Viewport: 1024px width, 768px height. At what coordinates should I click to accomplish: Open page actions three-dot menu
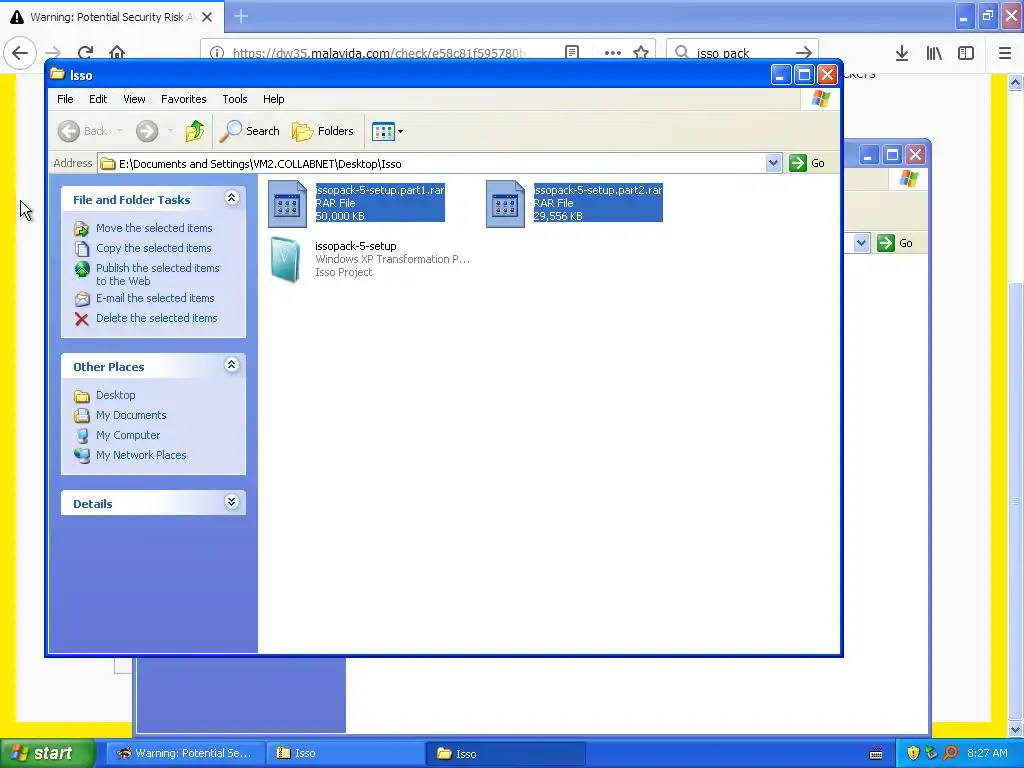click(x=613, y=52)
